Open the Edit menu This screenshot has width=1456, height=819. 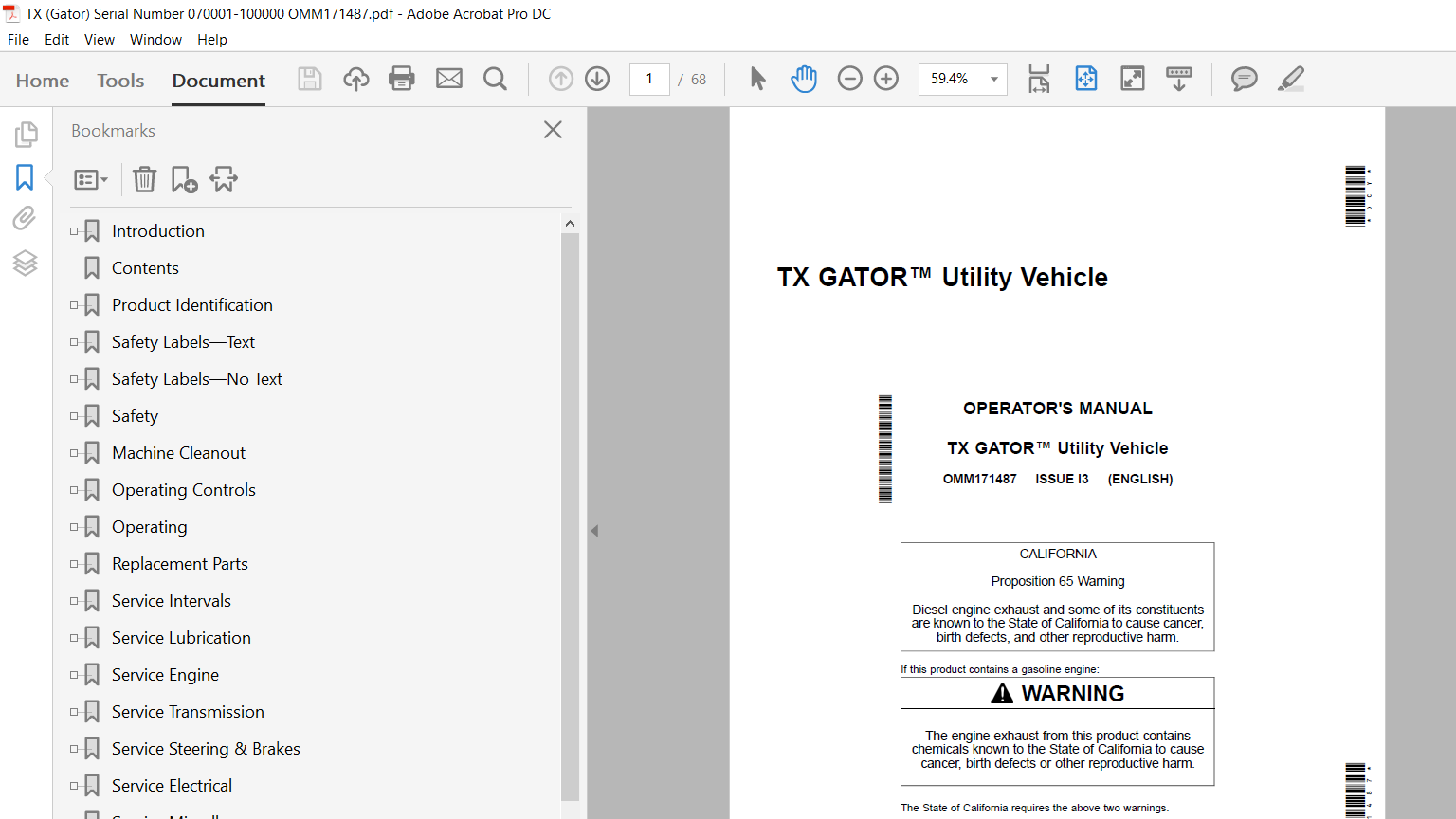pos(57,40)
